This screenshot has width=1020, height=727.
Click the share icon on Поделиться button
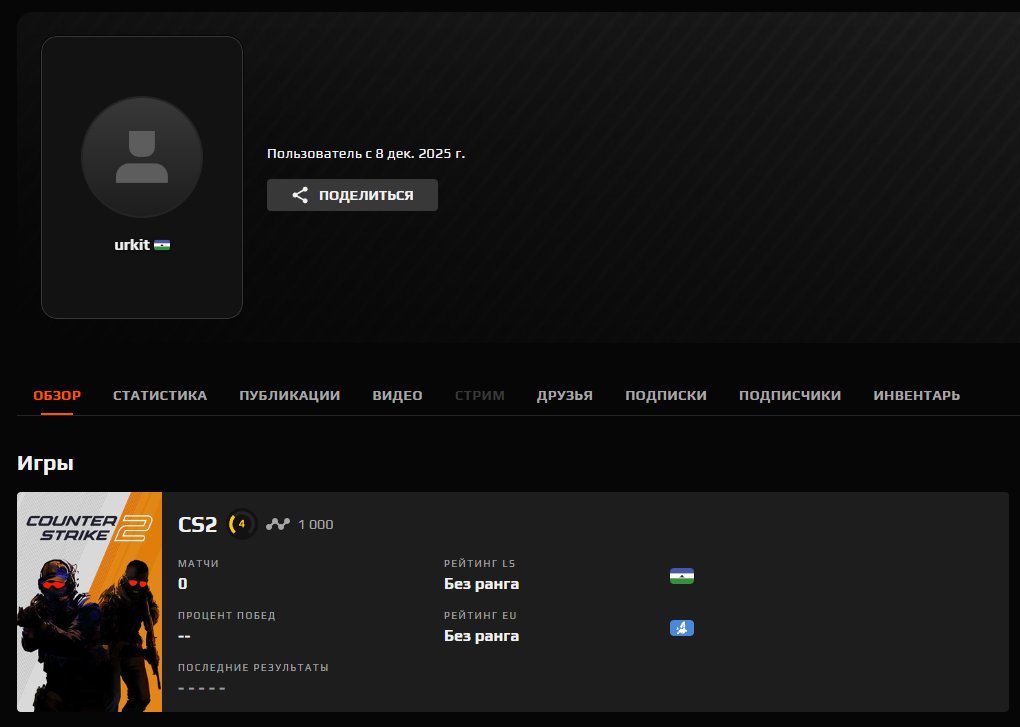(x=300, y=195)
